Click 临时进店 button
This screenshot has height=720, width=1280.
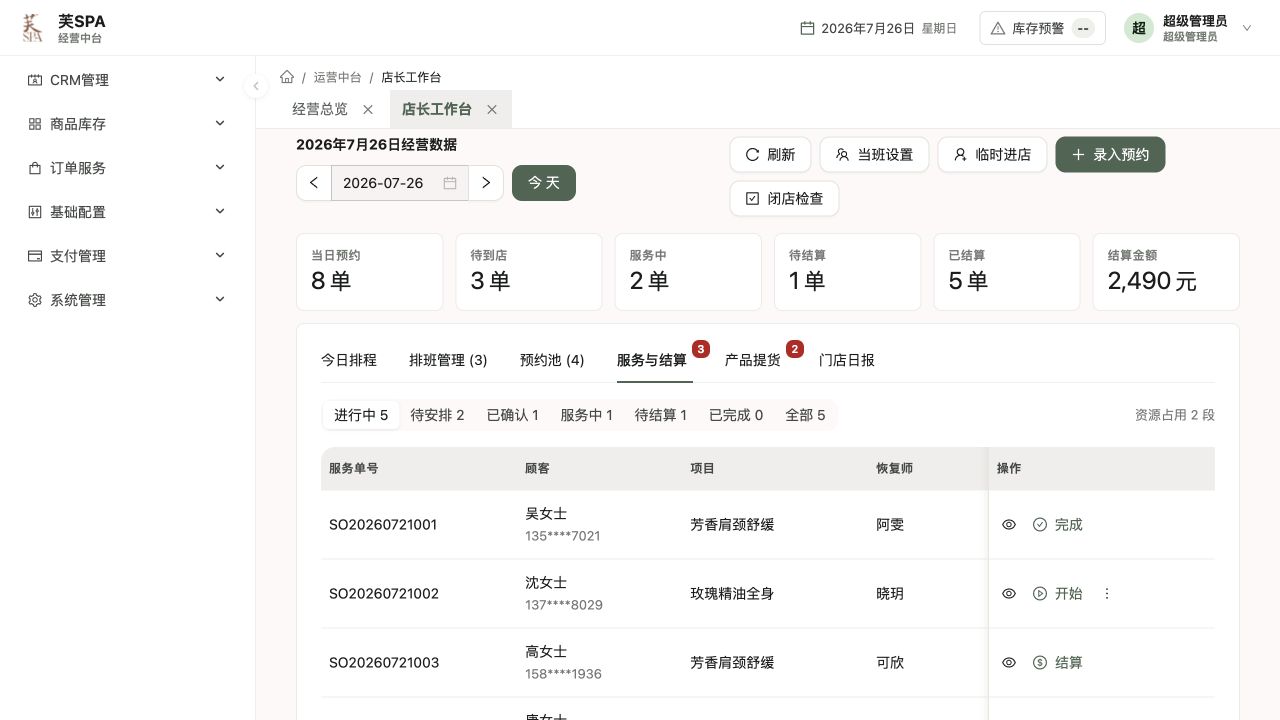click(x=992, y=155)
